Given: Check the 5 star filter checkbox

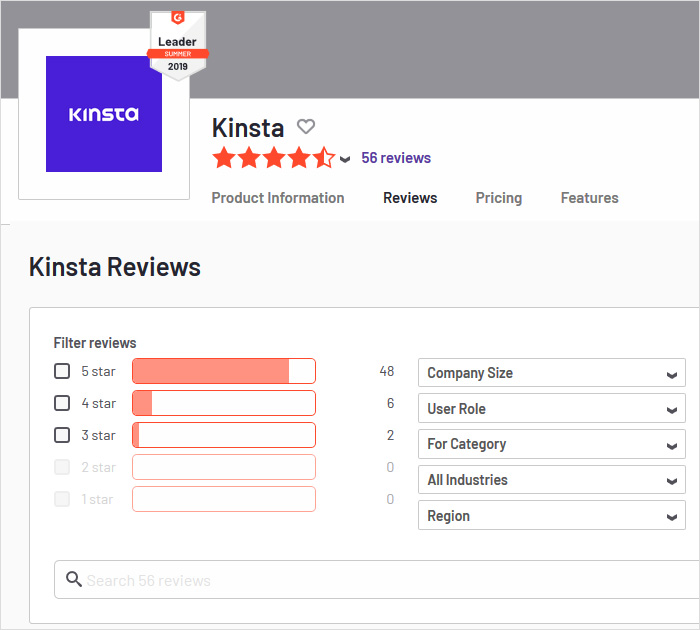Looking at the screenshot, I should click(x=62, y=371).
